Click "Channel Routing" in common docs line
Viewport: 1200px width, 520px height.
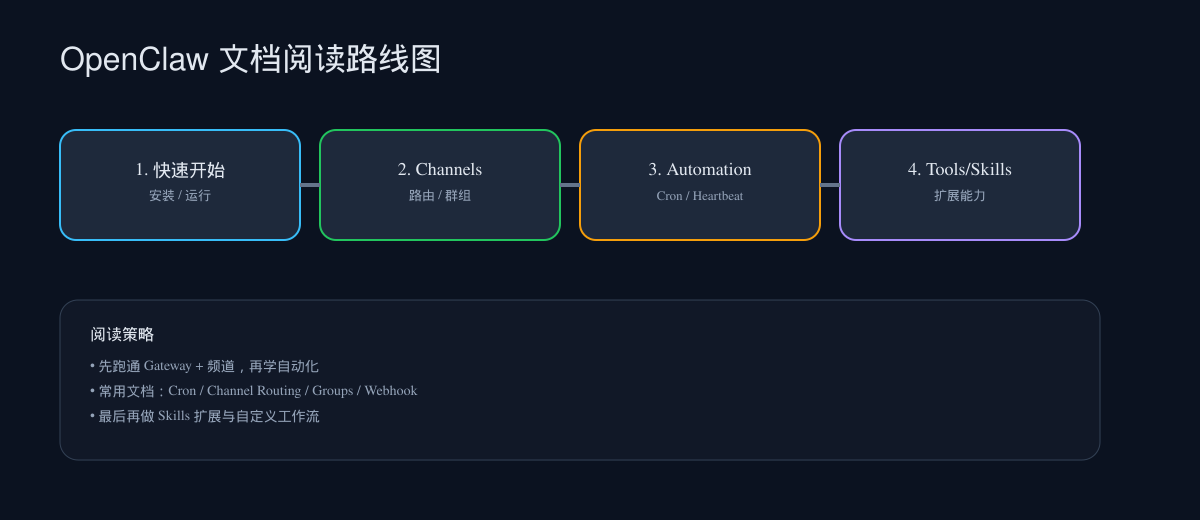(x=253, y=391)
